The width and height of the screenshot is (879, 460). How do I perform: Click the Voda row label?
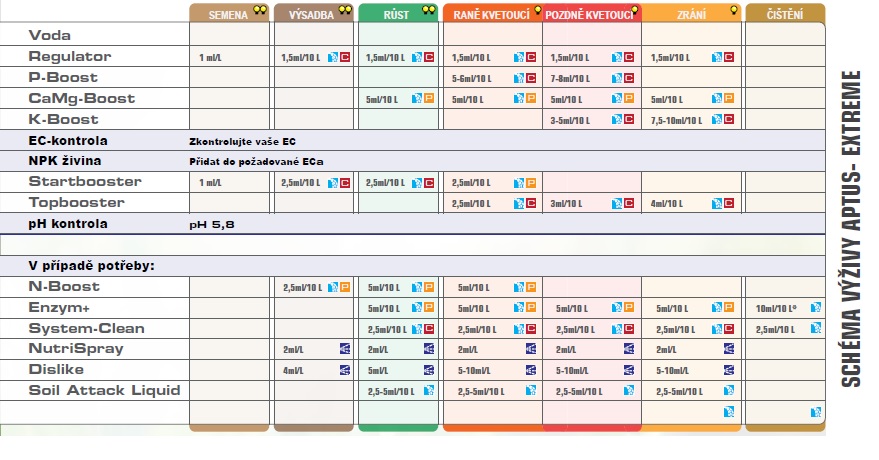click(50, 35)
